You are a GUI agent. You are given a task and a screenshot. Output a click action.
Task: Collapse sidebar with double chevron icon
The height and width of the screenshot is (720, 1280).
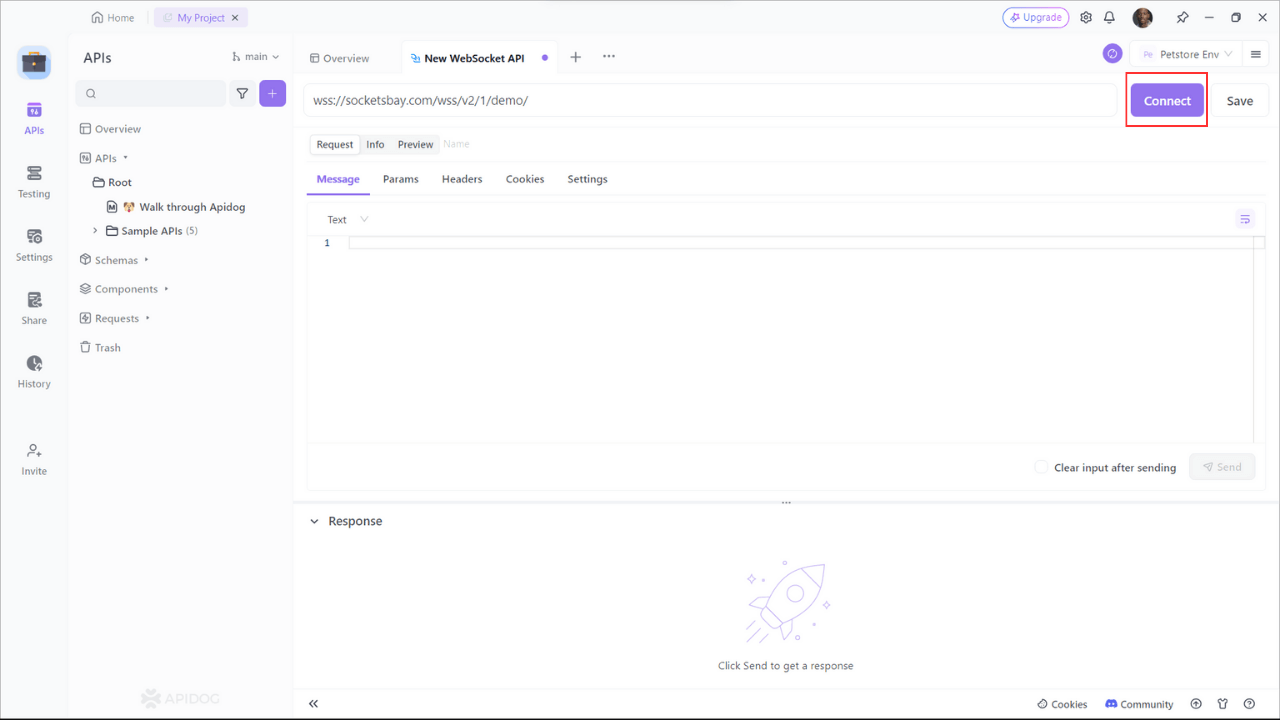[313, 704]
